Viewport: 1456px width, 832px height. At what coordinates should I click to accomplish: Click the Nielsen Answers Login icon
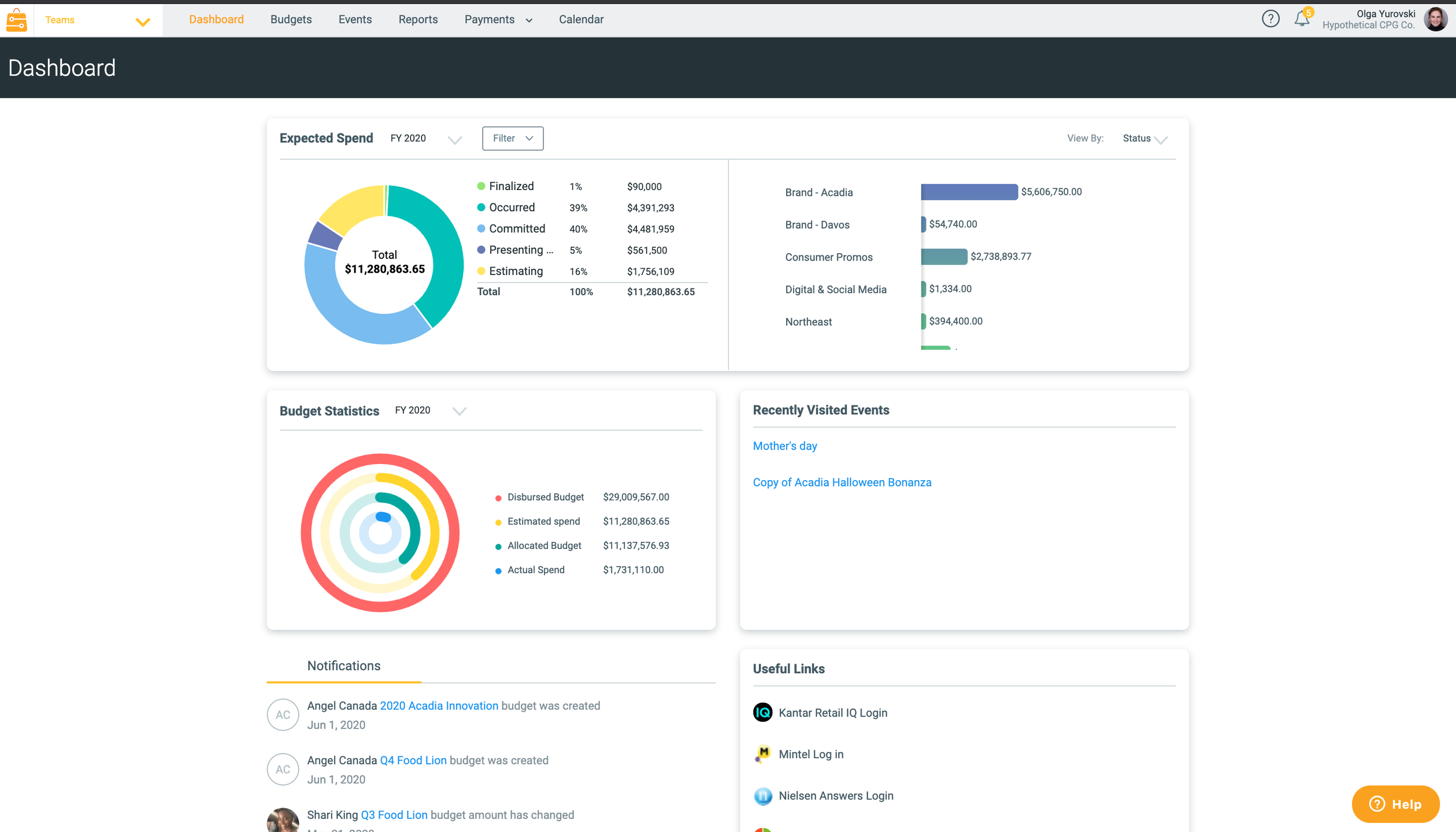(x=762, y=796)
